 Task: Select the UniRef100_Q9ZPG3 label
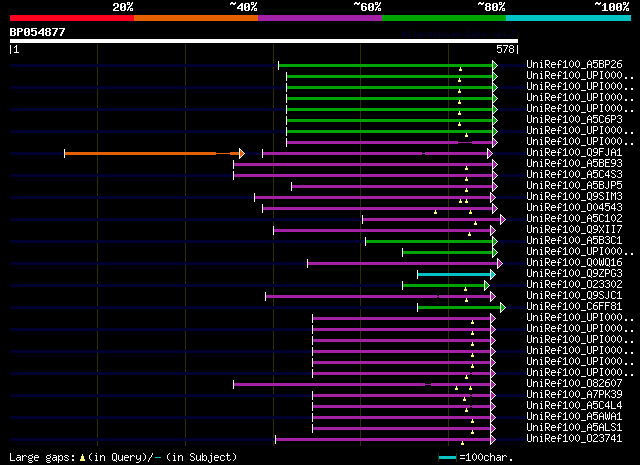[x=574, y=274]
